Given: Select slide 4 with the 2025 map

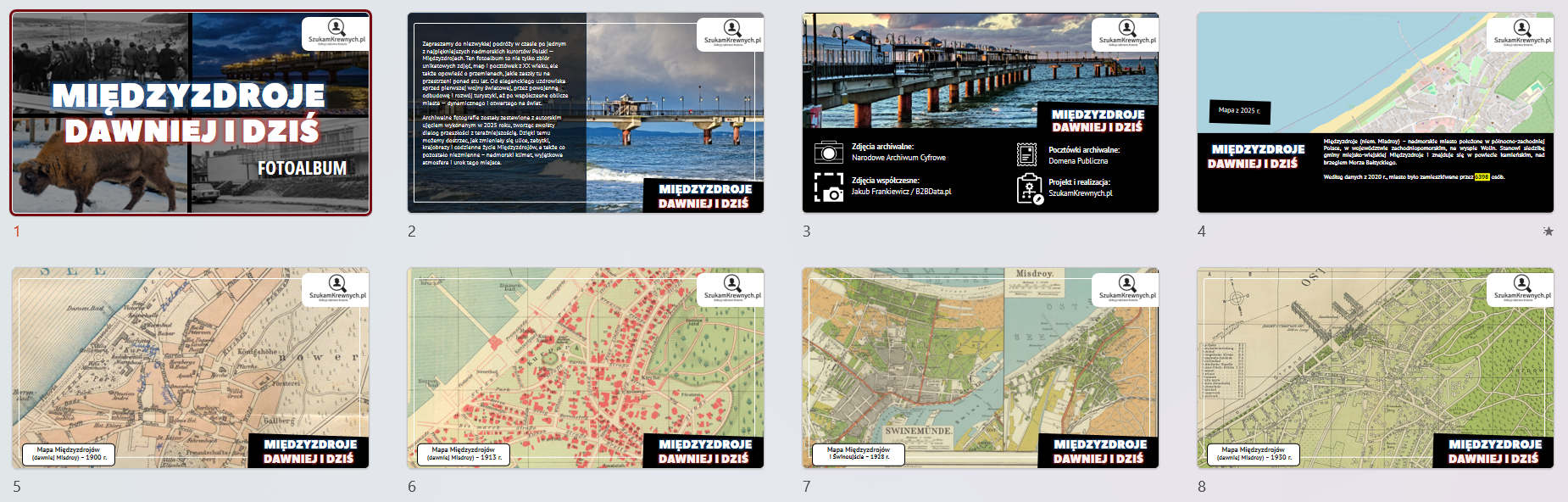Looking at the screenshot, I should point(1375,113).
